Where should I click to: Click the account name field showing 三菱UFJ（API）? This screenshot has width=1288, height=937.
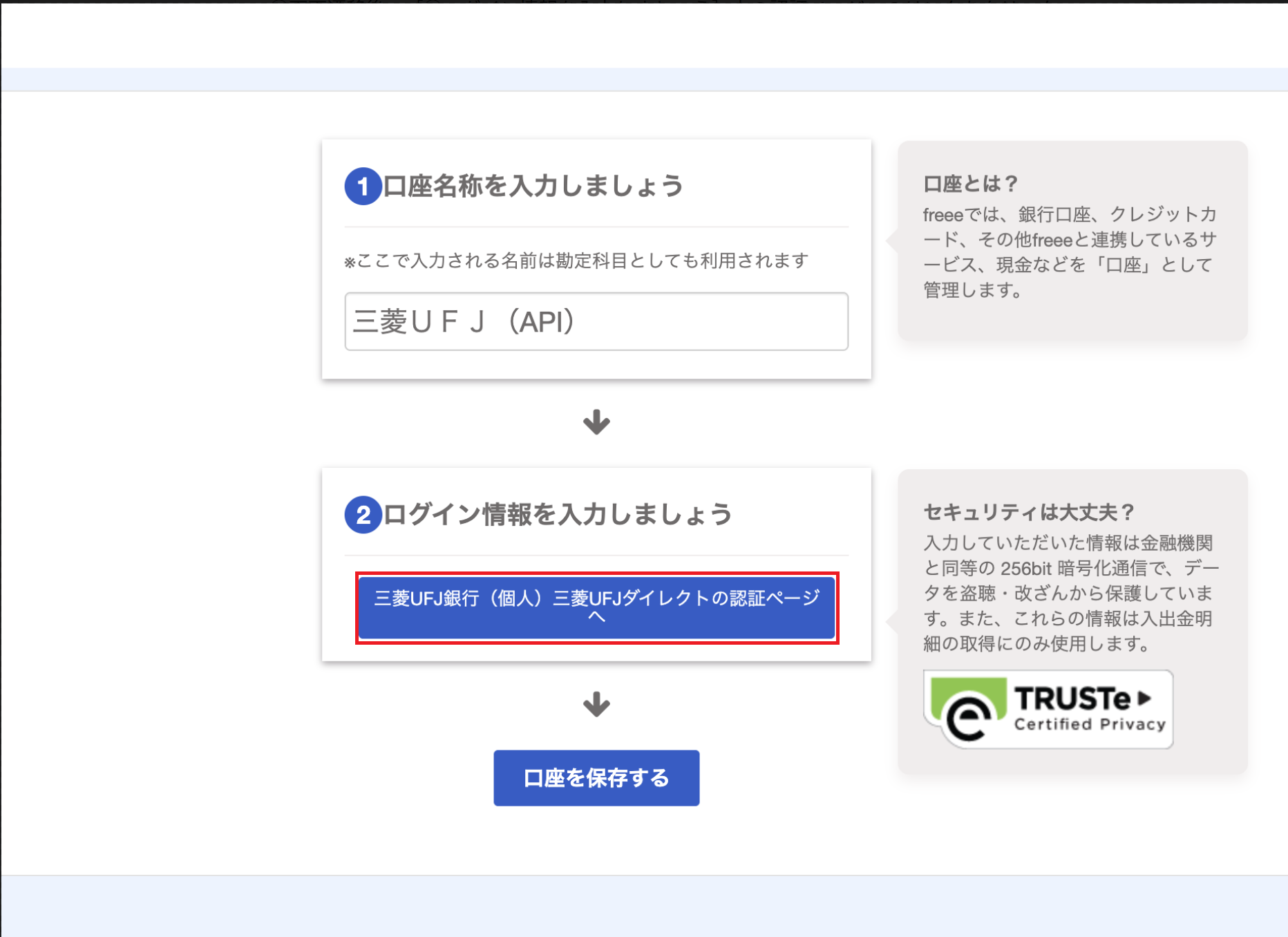[596, 321]
